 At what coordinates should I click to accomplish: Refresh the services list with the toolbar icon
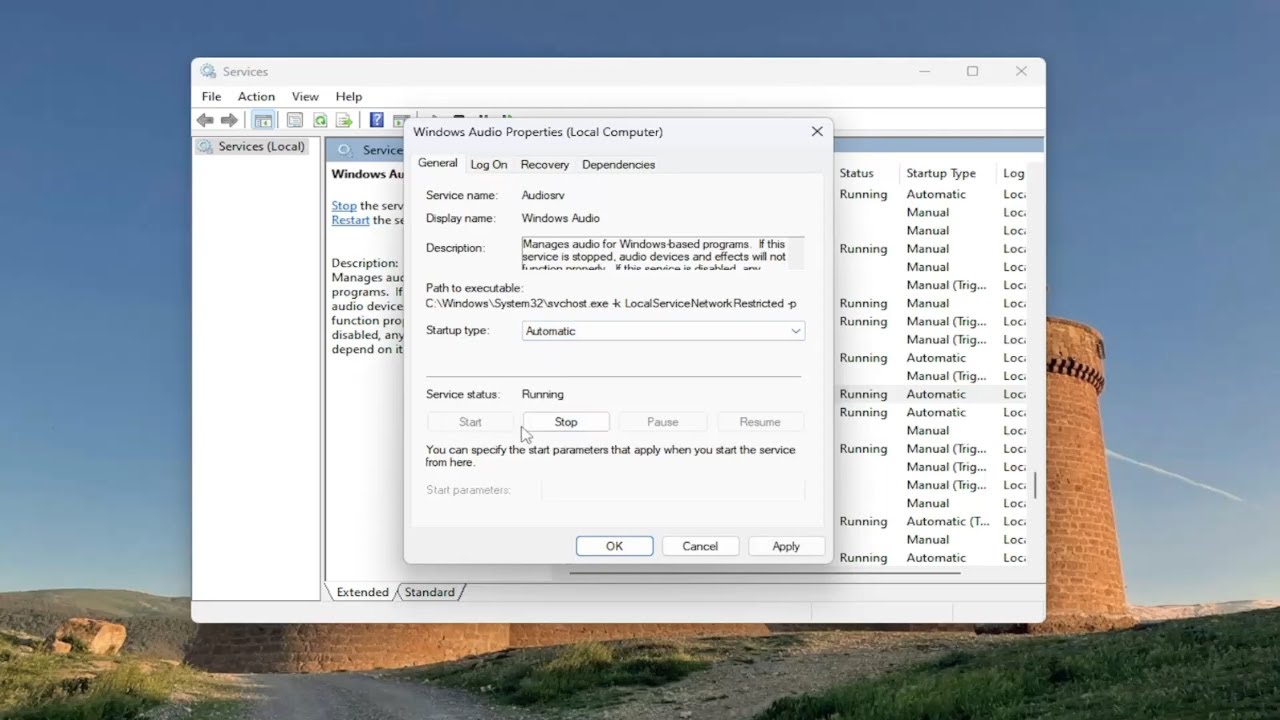click(x=320, y=120)
